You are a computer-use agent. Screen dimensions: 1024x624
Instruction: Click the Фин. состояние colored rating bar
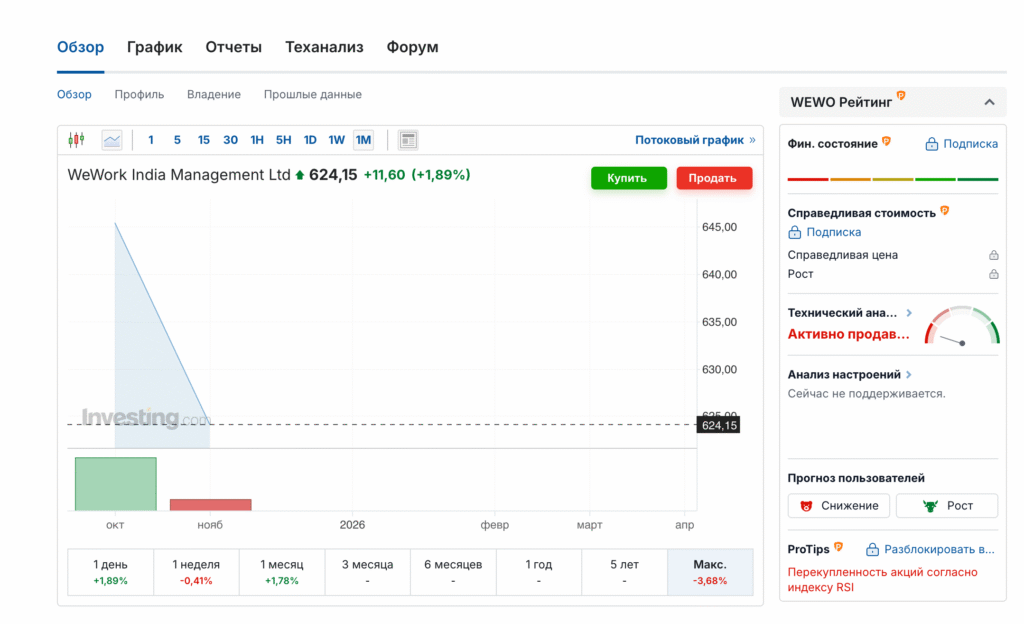(892, 179)
